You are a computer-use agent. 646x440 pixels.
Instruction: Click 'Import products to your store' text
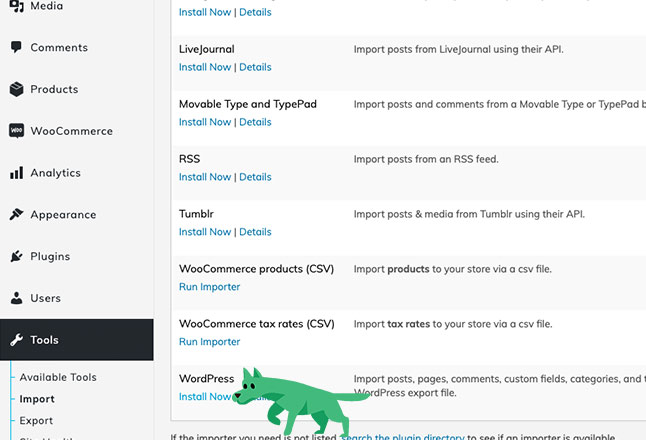(453, 269)
